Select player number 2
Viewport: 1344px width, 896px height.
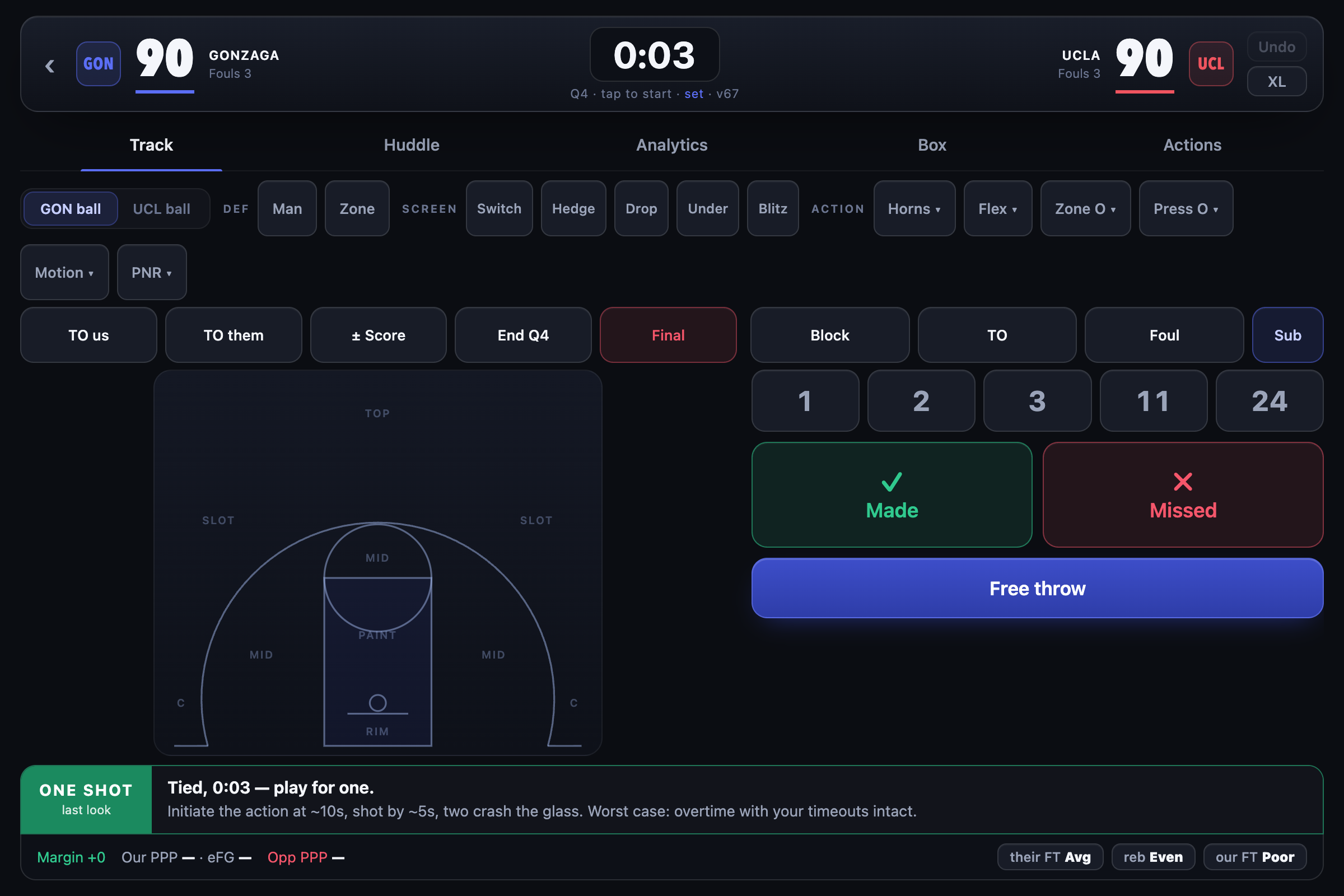click(921, 400)
